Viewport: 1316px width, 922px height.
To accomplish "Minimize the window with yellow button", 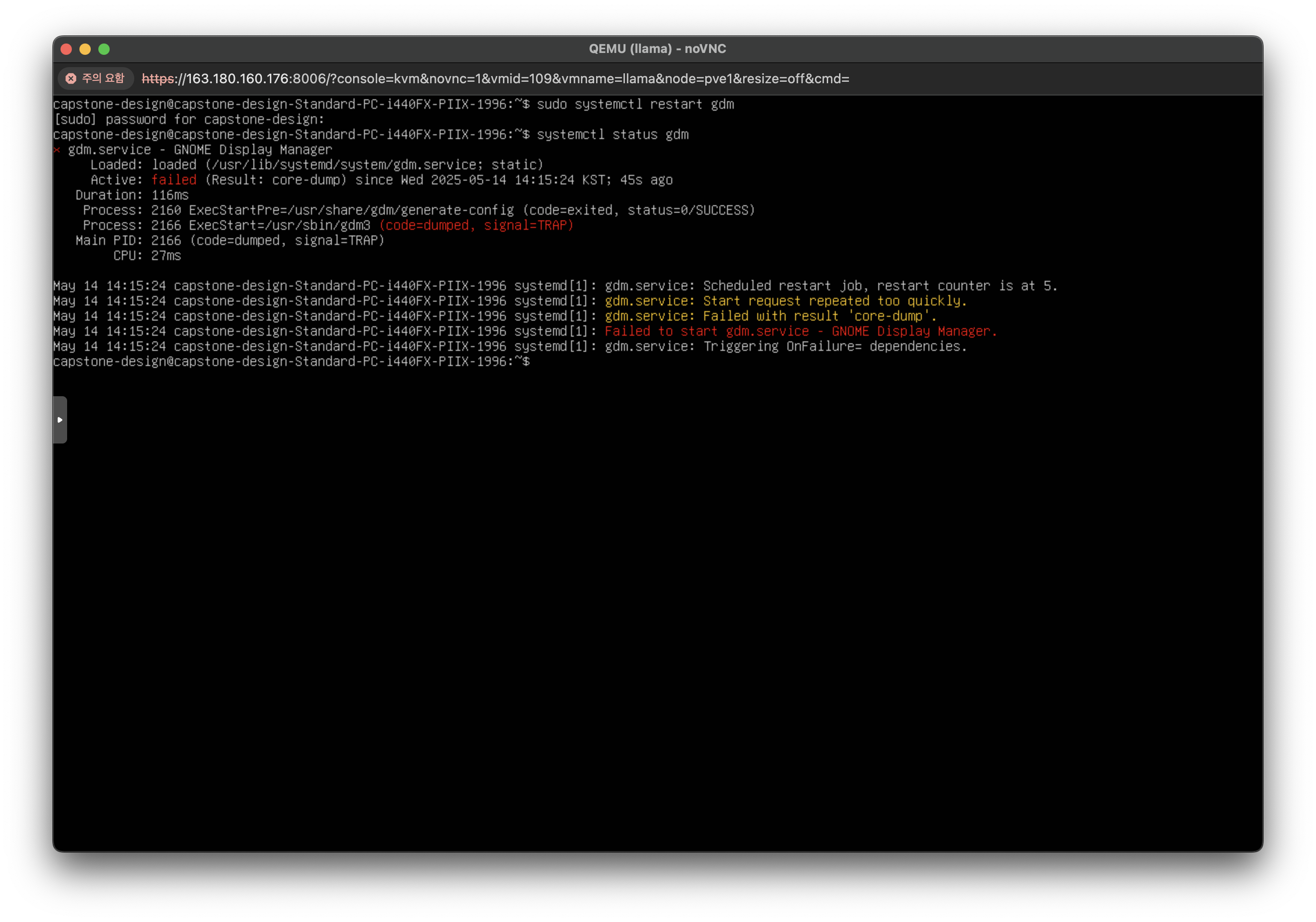I will [85, 49].
